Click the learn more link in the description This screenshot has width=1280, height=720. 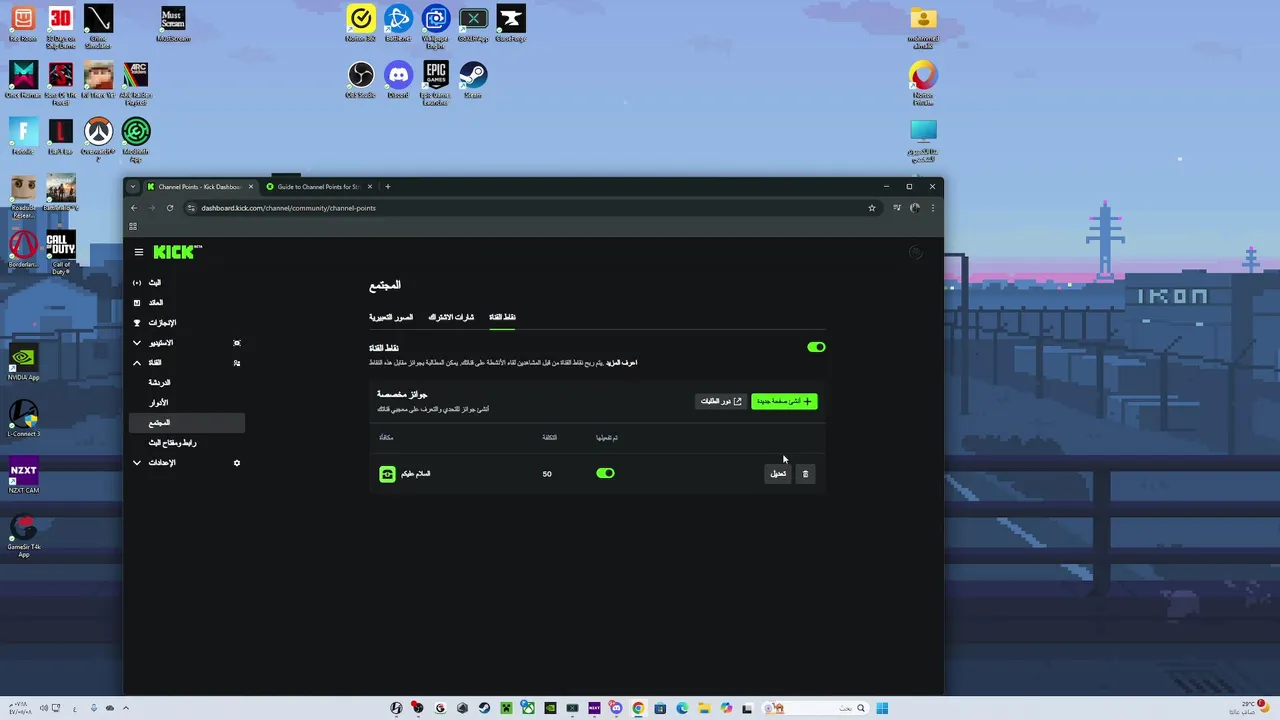(x=621, y=362)
